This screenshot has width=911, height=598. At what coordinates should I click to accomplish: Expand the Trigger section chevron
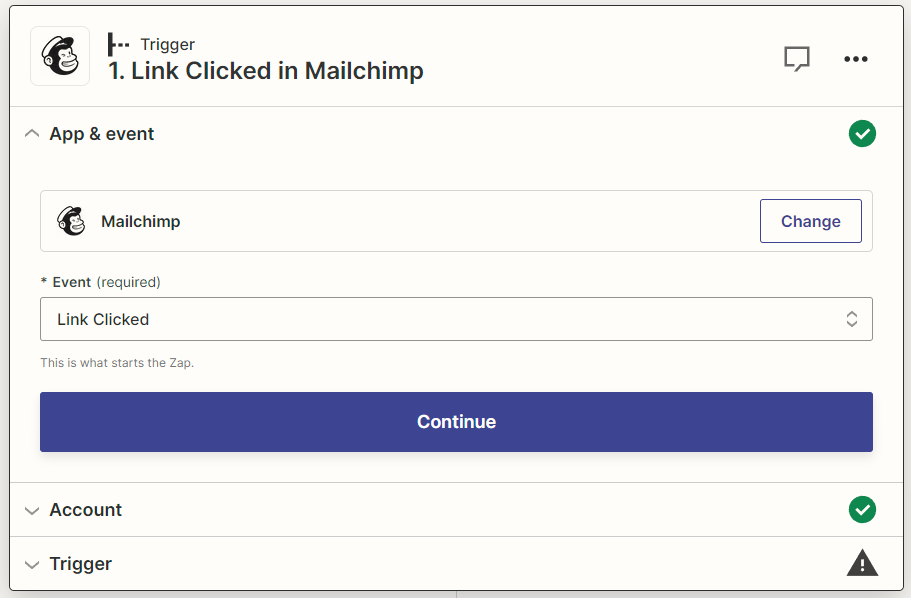[x=32, y=564]
